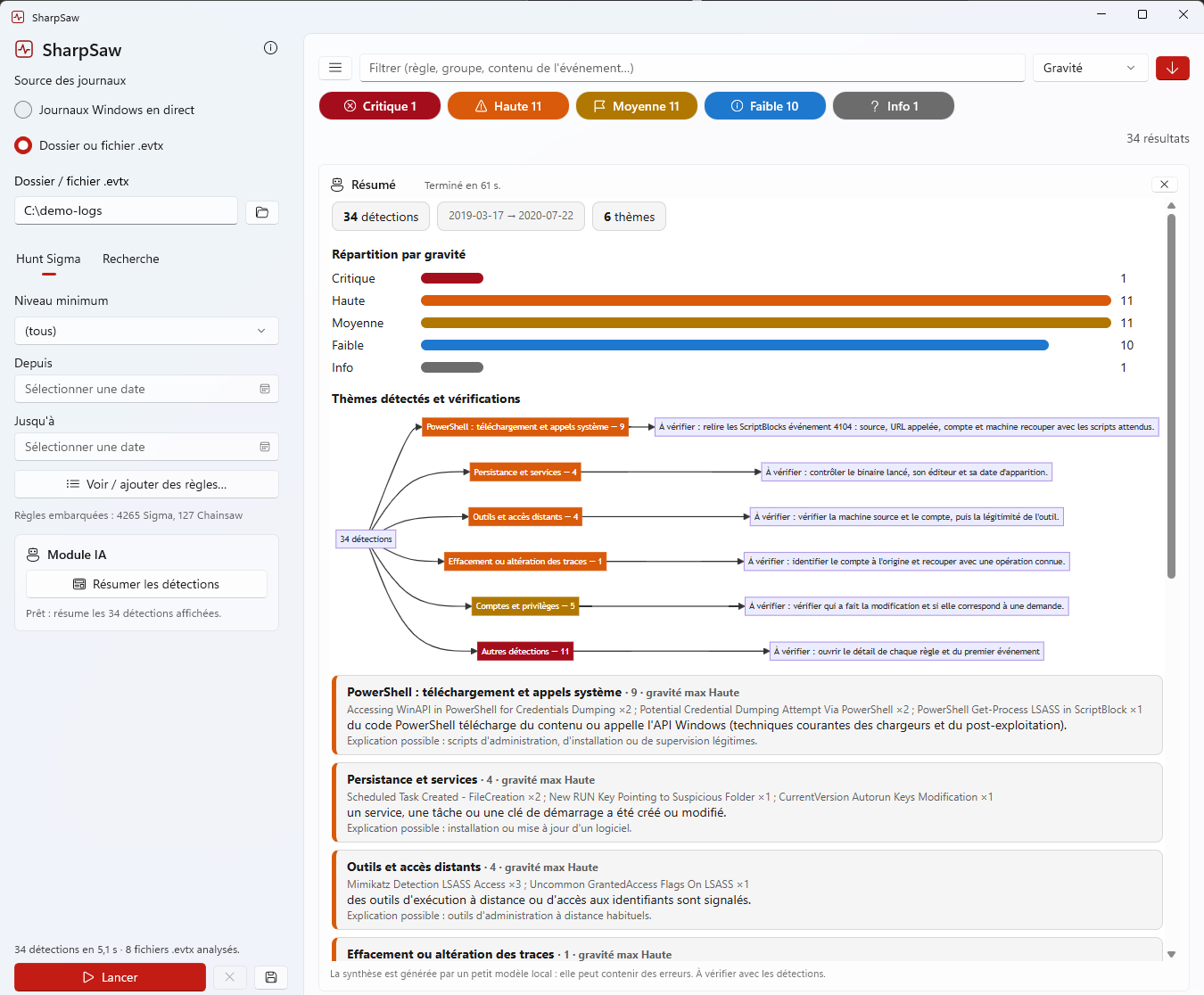Toggle the Faible 10 severity filter
Viewport: 1204px width, 995px height.
click(x=765, y=106)
